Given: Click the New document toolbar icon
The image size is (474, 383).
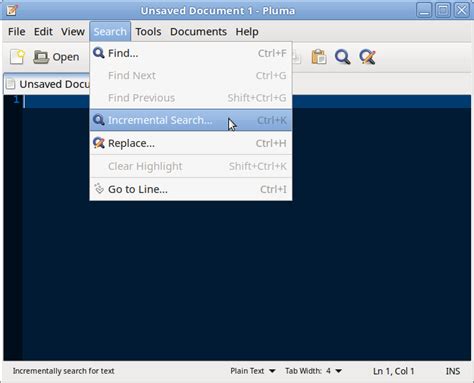Looking at the screenshot, I should coord(17,57).
